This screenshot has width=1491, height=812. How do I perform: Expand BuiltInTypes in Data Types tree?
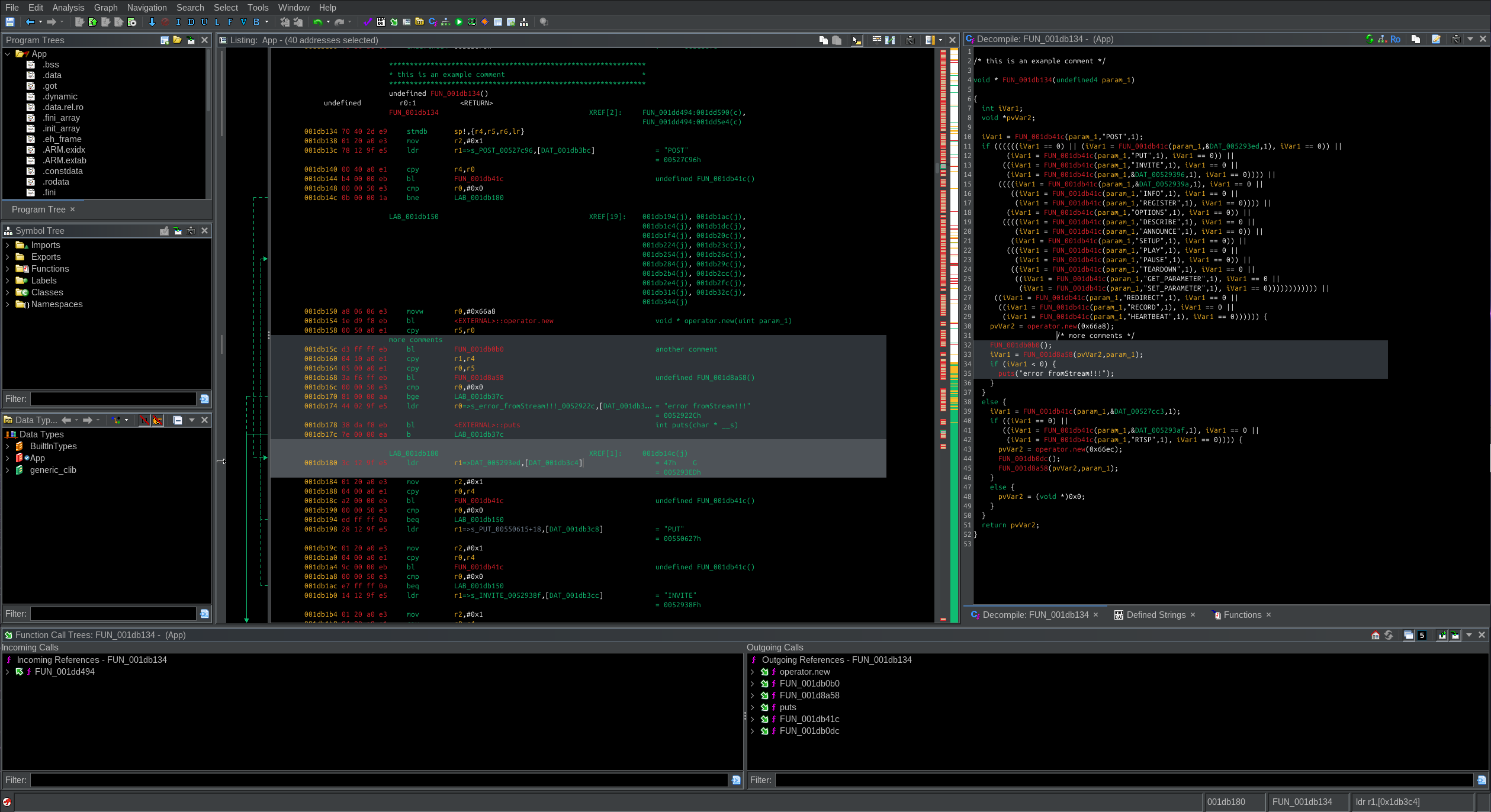pos(7,446)
